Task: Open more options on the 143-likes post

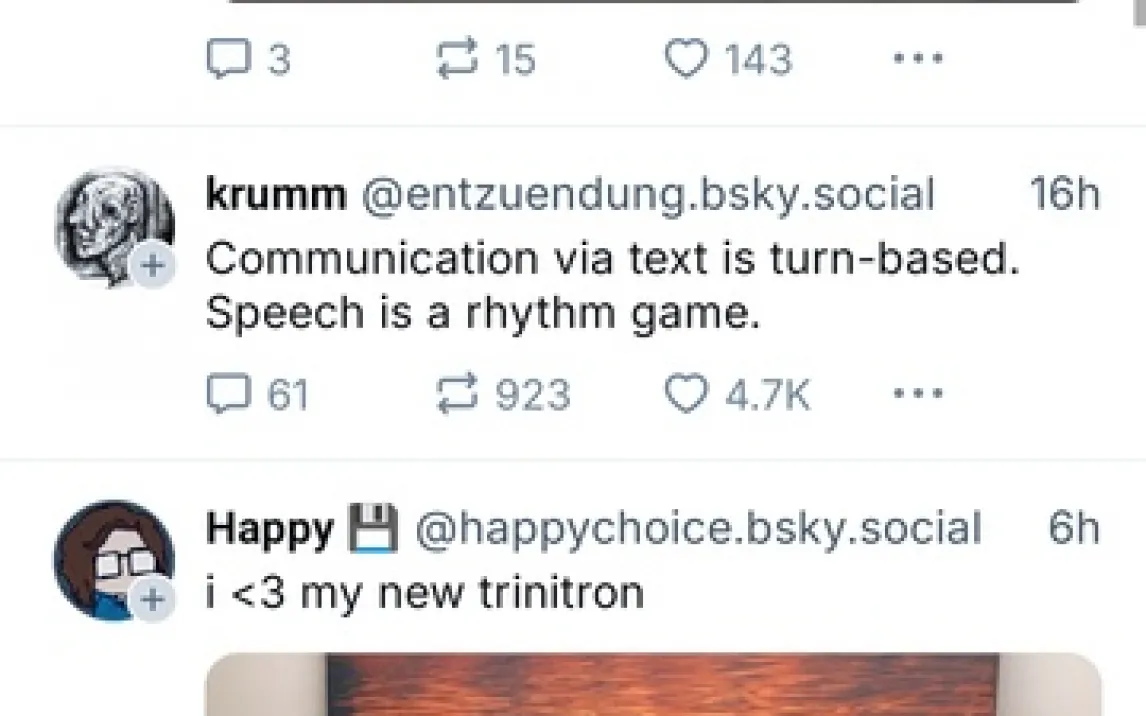Action: pos(918,58)
